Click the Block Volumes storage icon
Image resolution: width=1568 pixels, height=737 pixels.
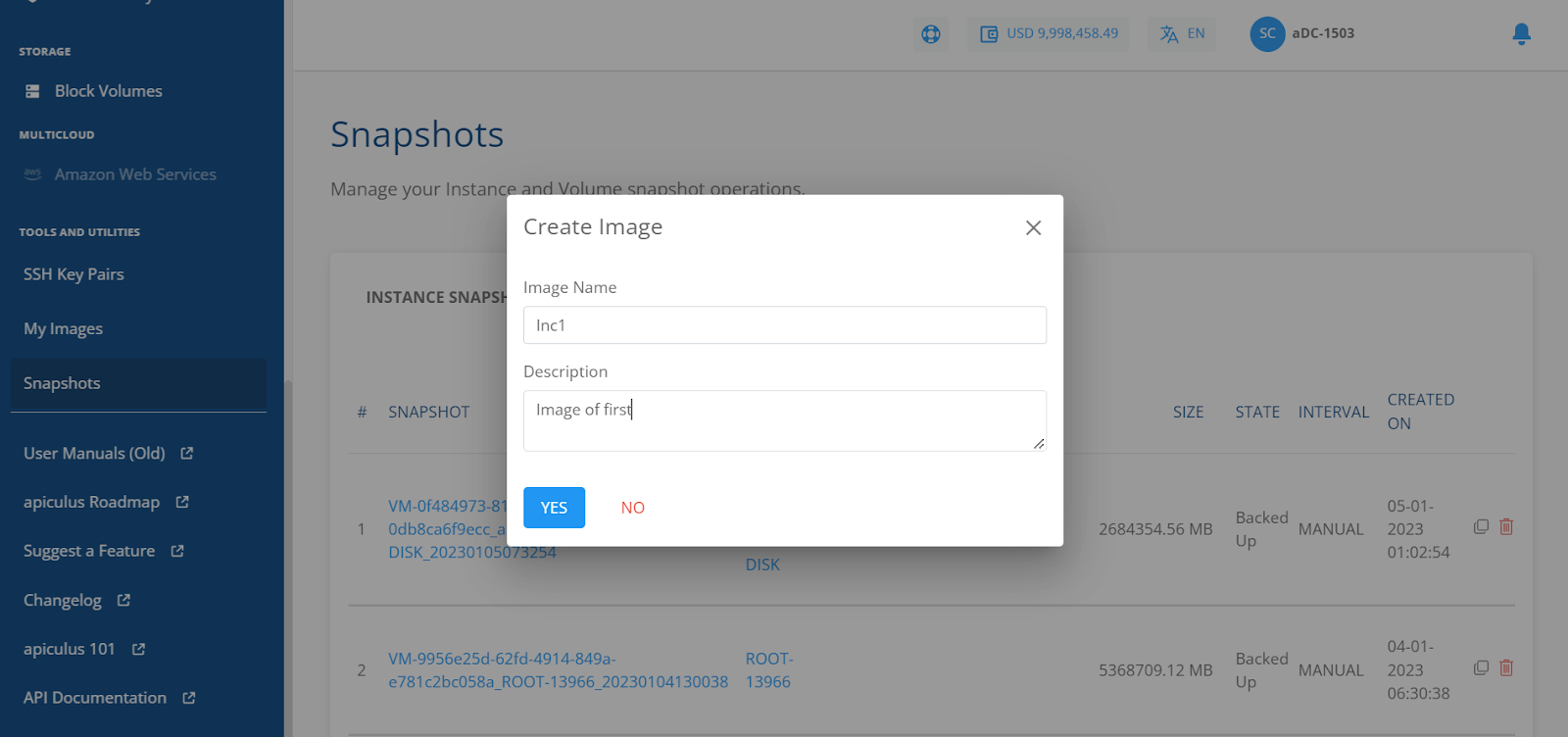click(x=32, y=91)
